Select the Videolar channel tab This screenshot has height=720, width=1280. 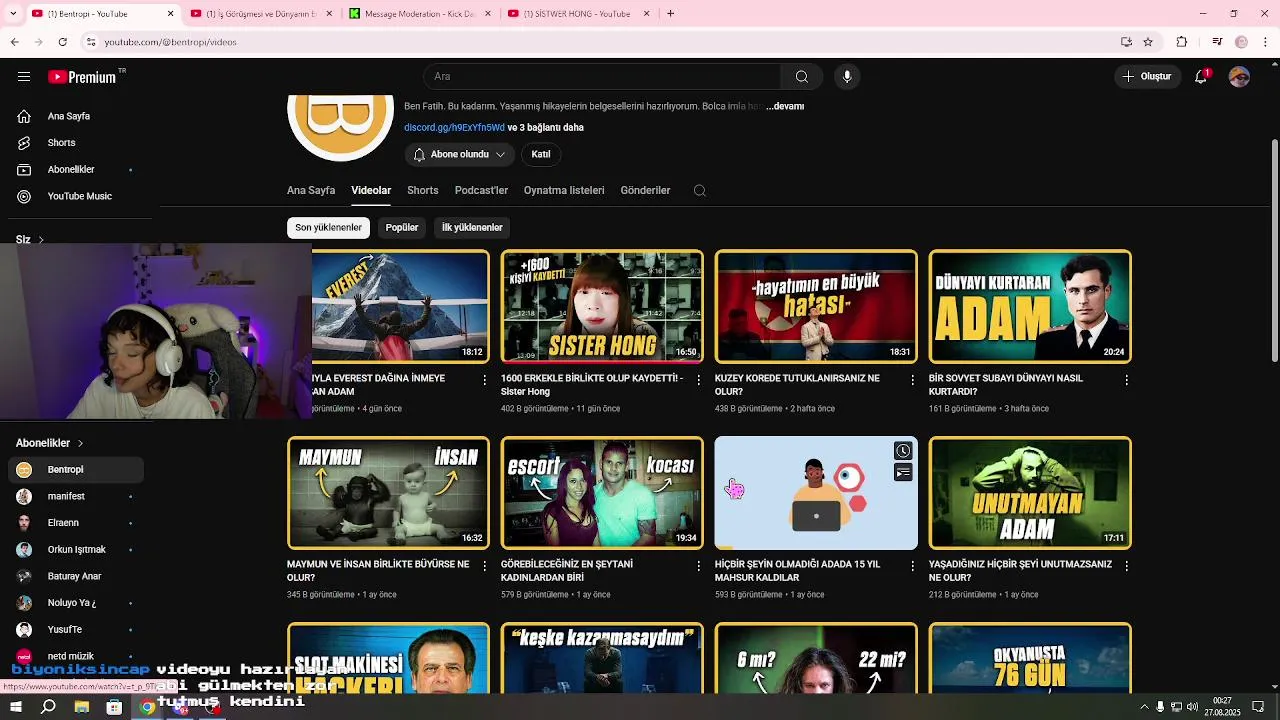coord(371,190)
